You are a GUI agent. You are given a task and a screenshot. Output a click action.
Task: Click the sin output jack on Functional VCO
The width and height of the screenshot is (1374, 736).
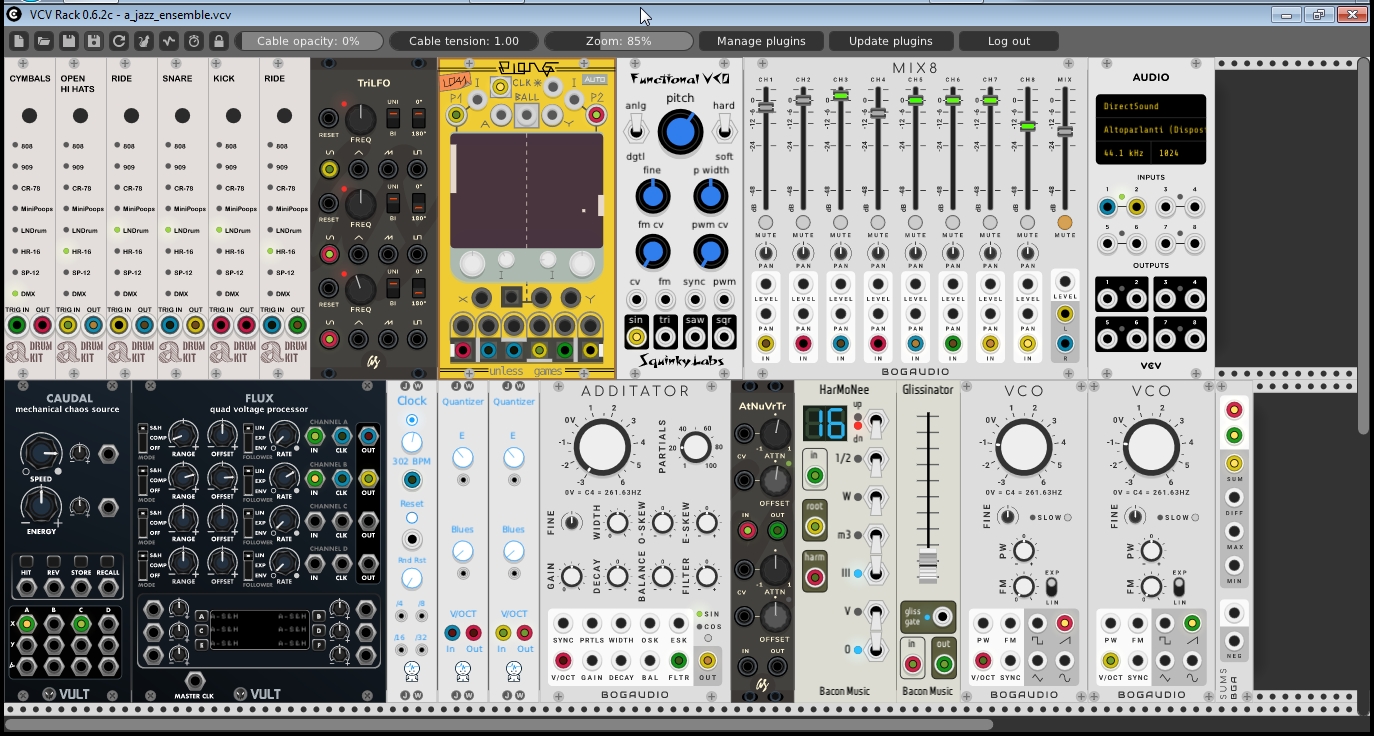click(x=636, y=338)
